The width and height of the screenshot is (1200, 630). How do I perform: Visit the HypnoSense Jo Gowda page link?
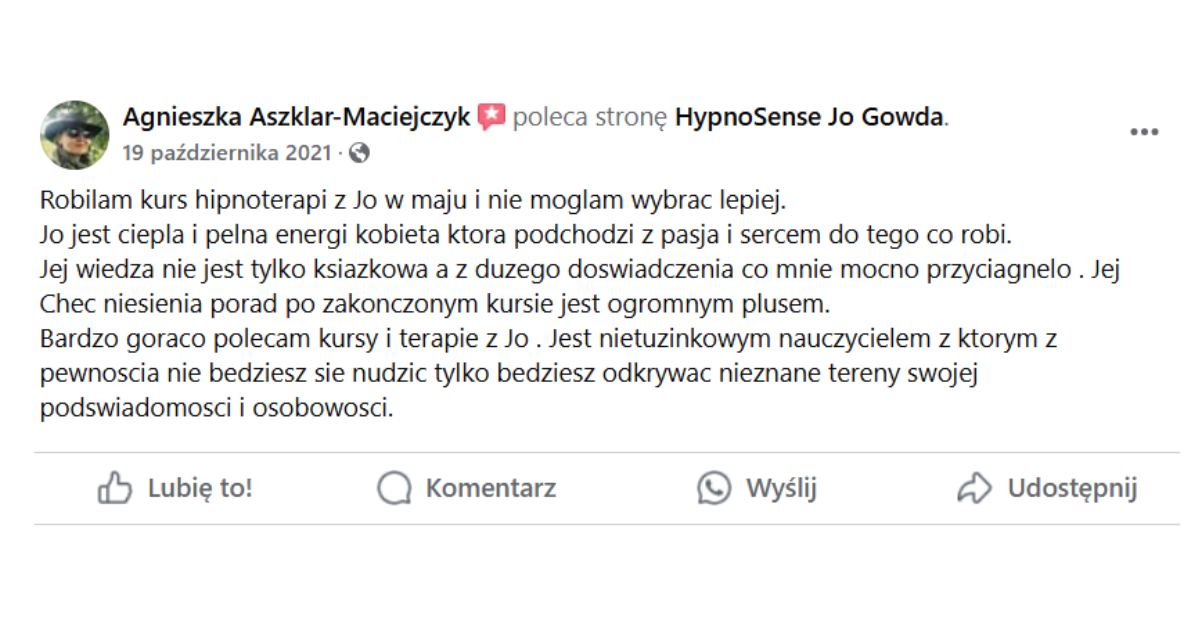(809, 118)
